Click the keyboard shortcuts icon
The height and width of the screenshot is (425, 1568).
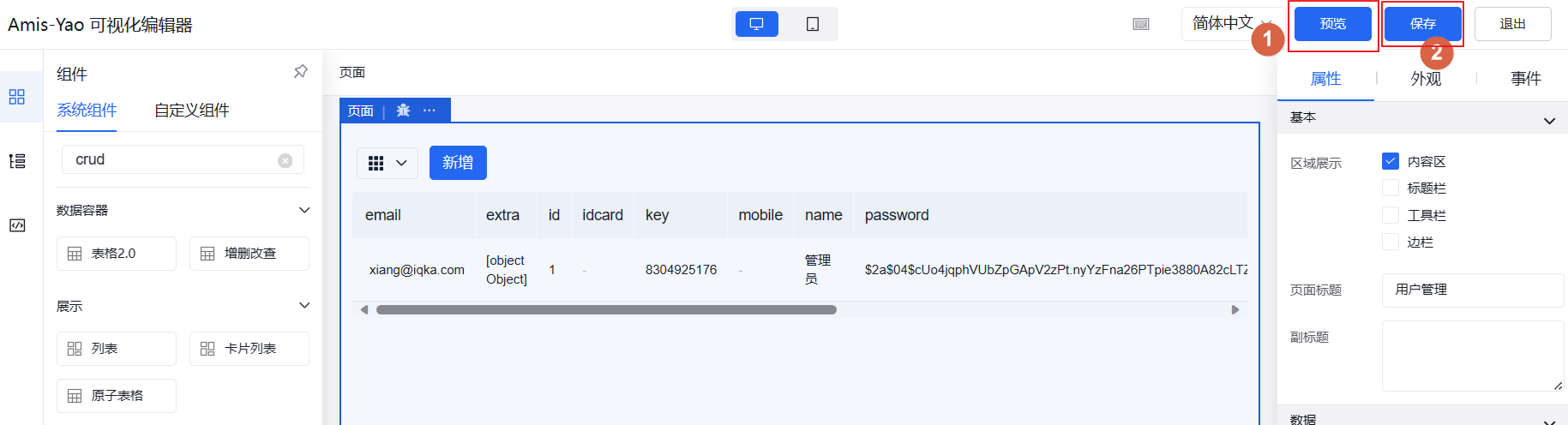[x=1141, y=24]
